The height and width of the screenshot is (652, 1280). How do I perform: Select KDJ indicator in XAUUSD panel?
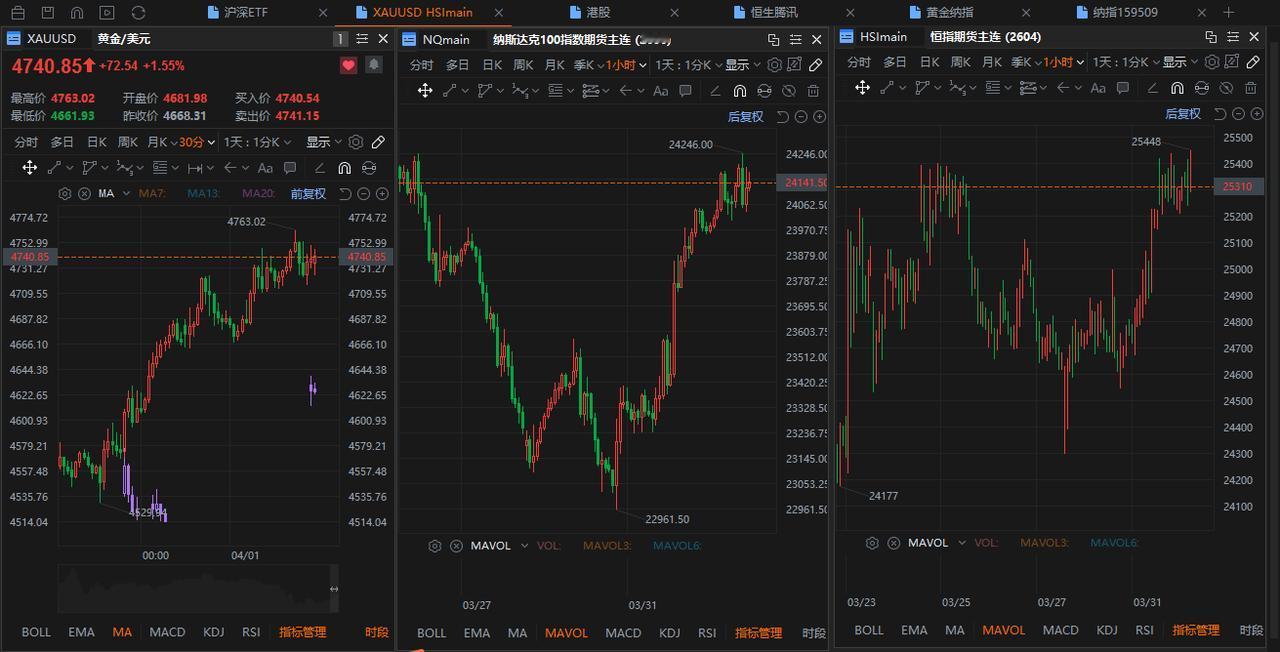click(x=213, y=632)
